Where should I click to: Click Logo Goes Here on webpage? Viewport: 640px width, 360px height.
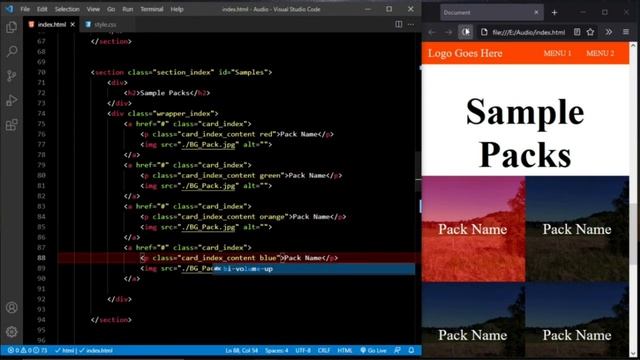pos(465,53)
